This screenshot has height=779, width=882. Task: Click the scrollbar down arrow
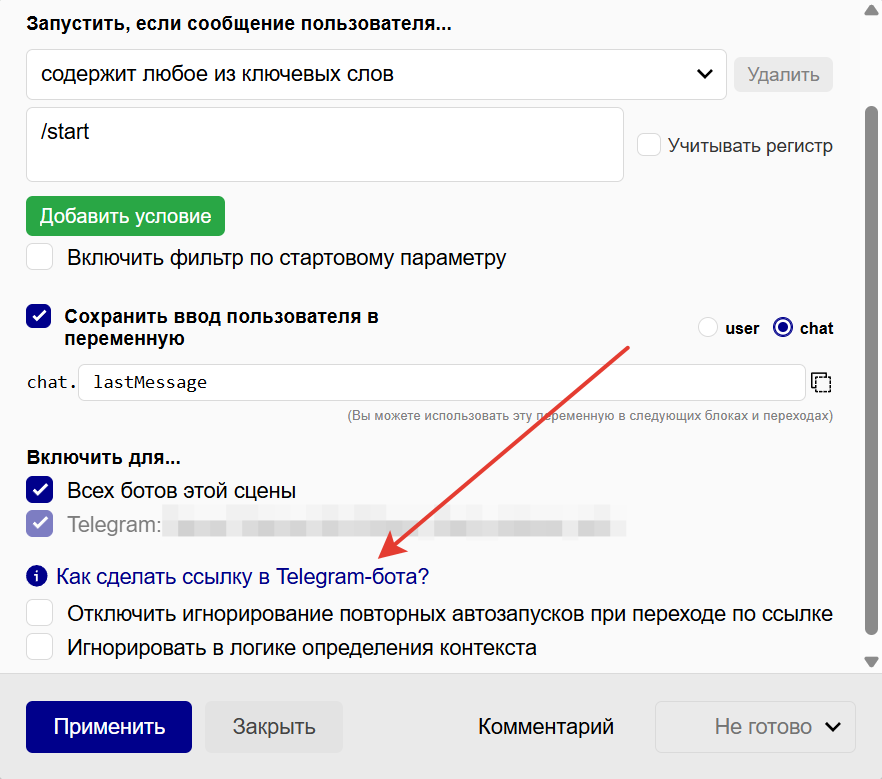871,661
